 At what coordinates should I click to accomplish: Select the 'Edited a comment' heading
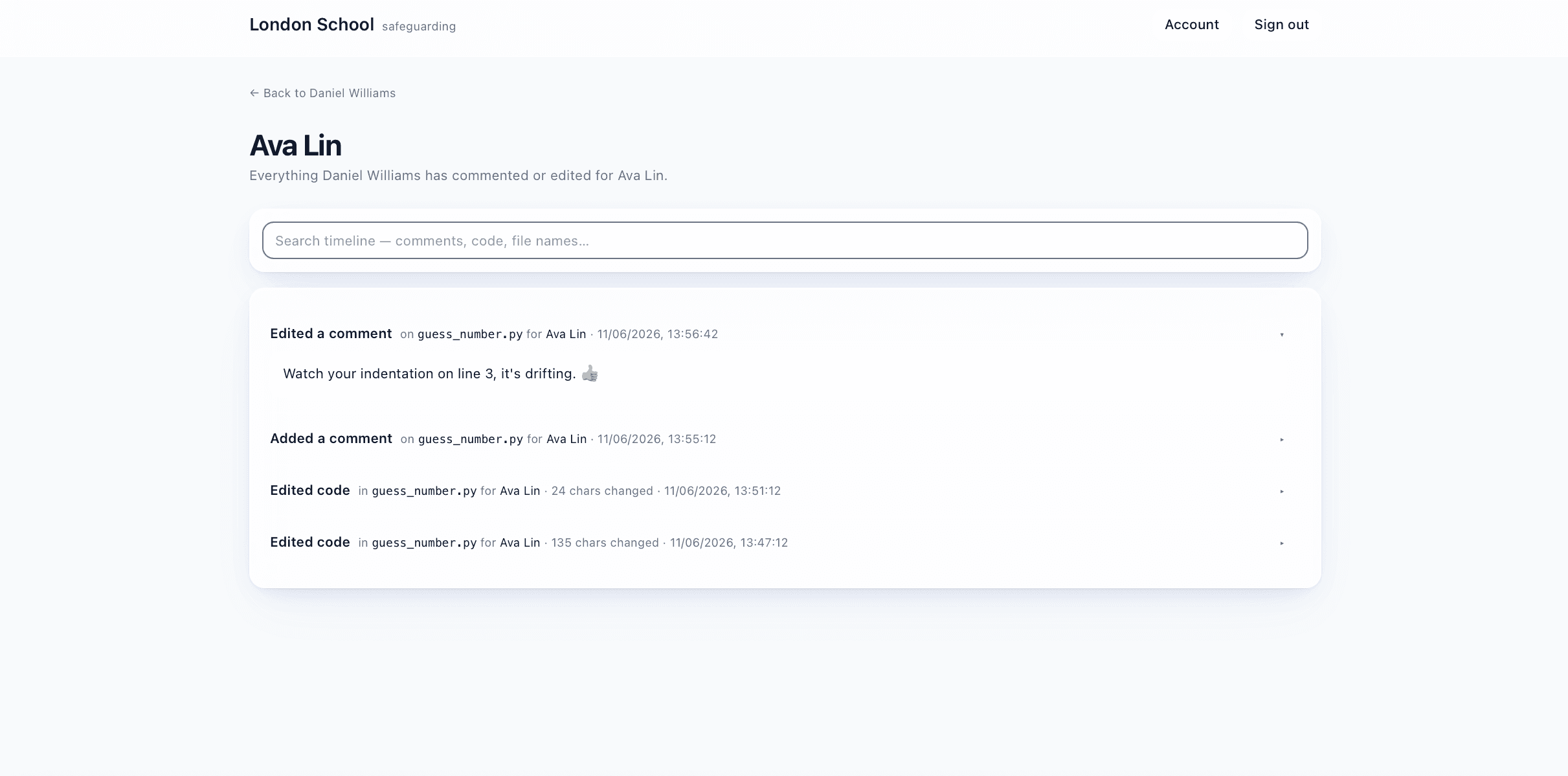tap(331, 334)
